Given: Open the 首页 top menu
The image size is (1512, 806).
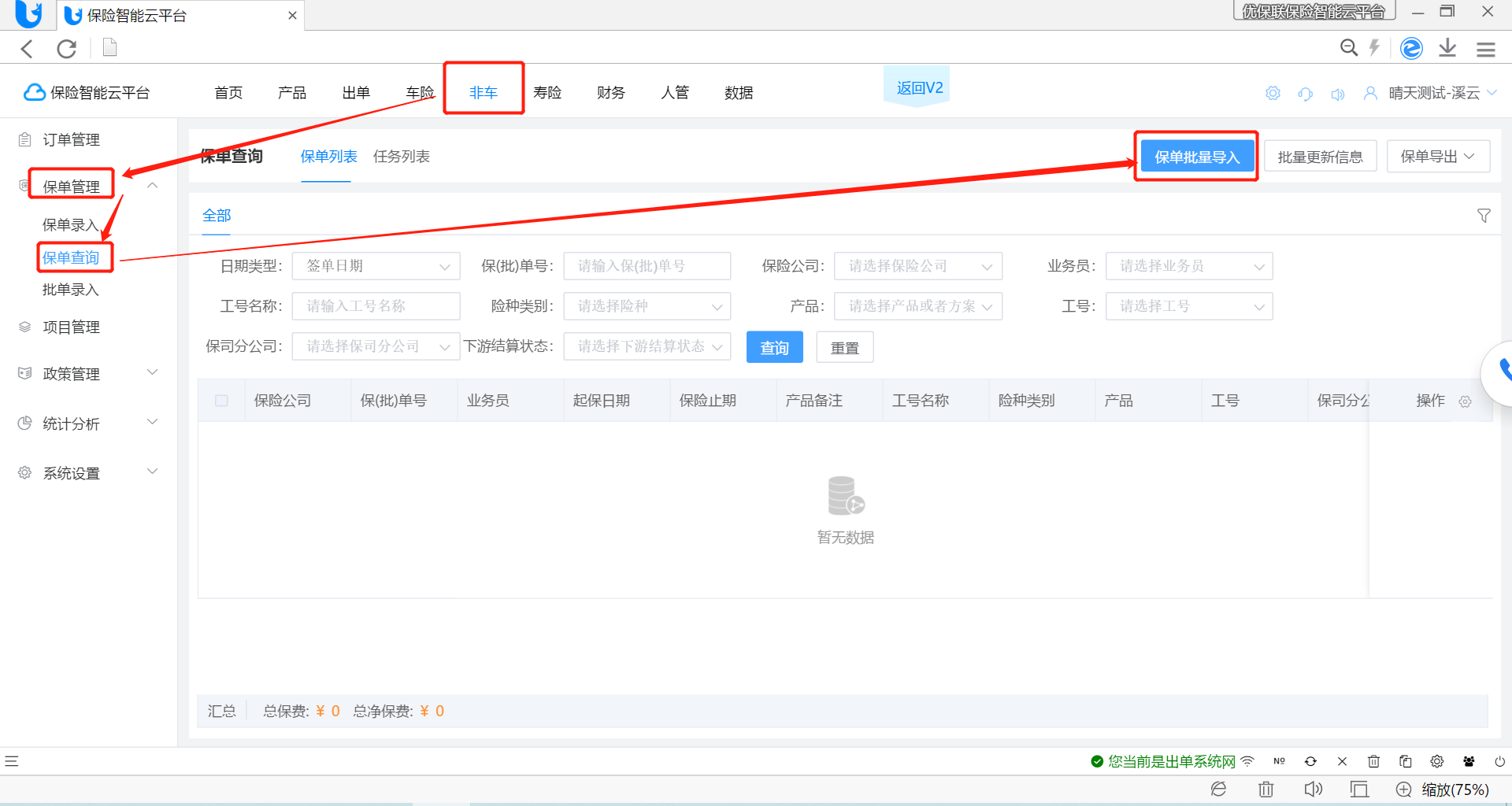Looking at the screenshot, I should 228,93.
